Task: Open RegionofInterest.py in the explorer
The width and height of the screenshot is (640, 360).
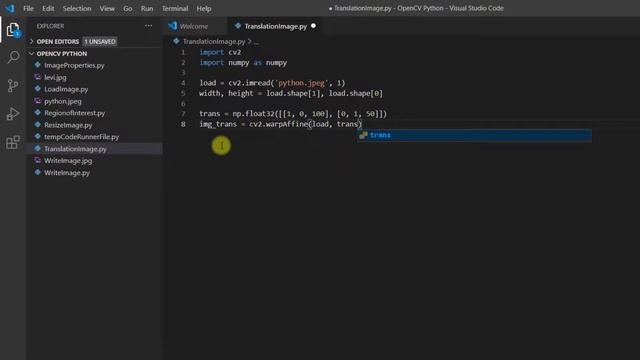Action: click(x=75, y=113)
